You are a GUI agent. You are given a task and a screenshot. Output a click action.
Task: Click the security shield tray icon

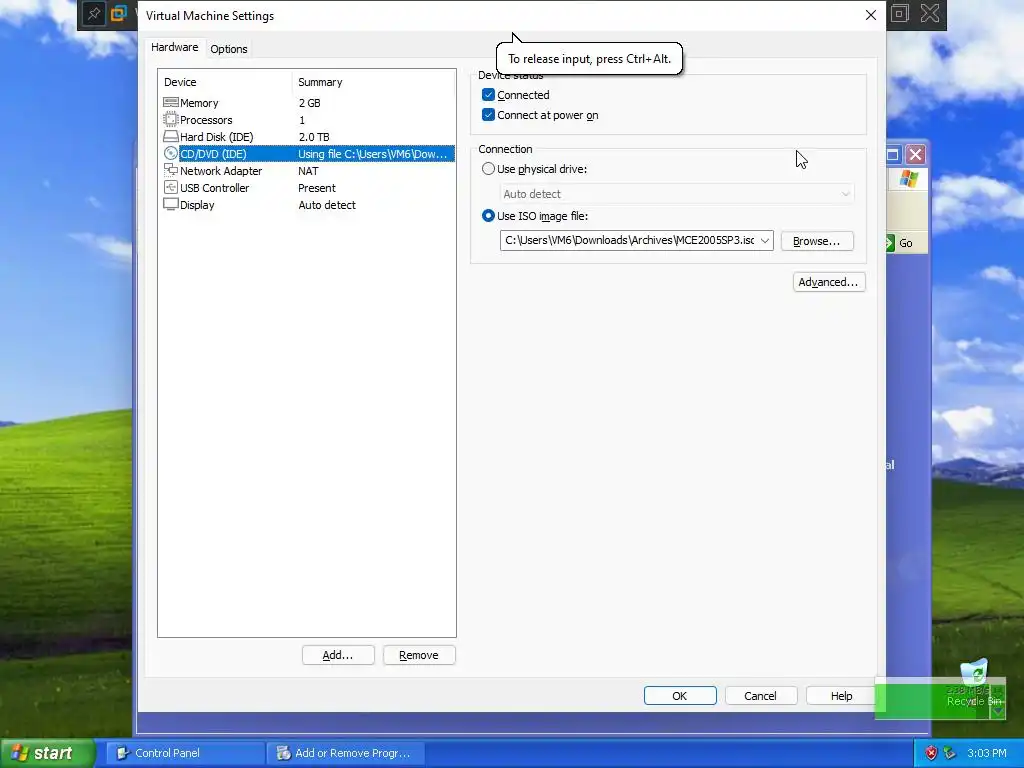pyautogui.click(x=931, y=753)
